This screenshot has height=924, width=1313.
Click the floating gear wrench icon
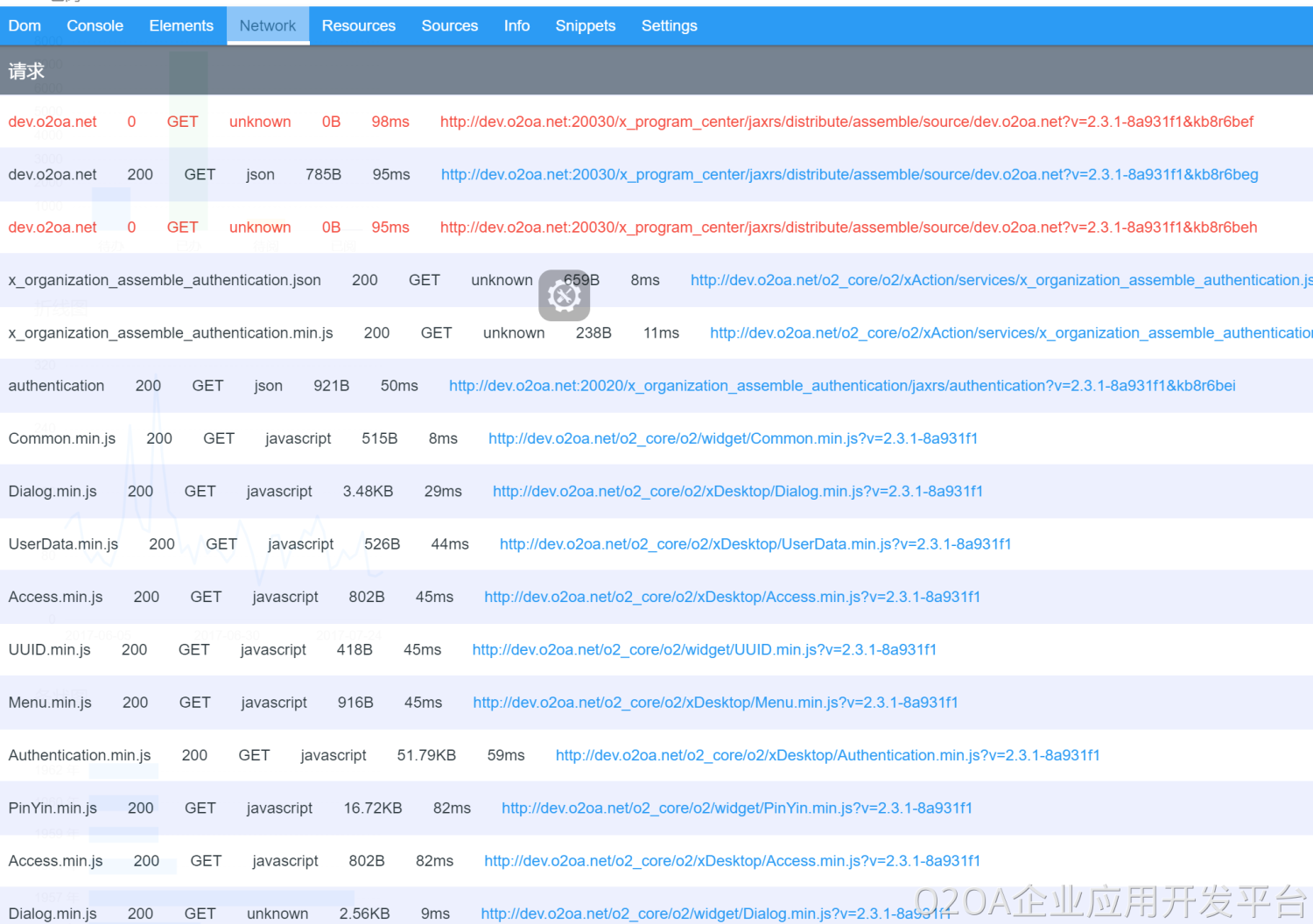click(564, 296)
